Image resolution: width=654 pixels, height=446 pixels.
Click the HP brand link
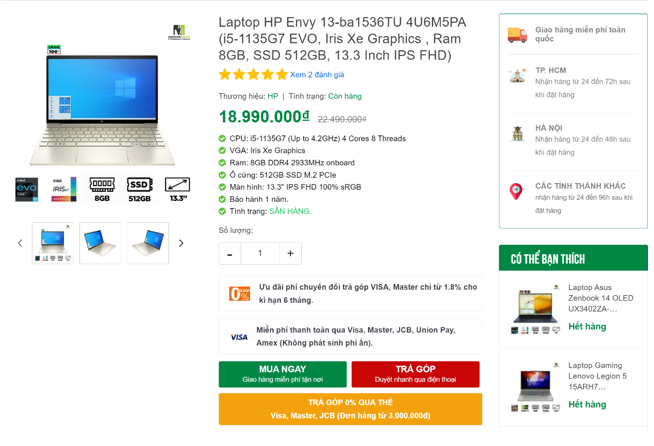click(273, 96)
